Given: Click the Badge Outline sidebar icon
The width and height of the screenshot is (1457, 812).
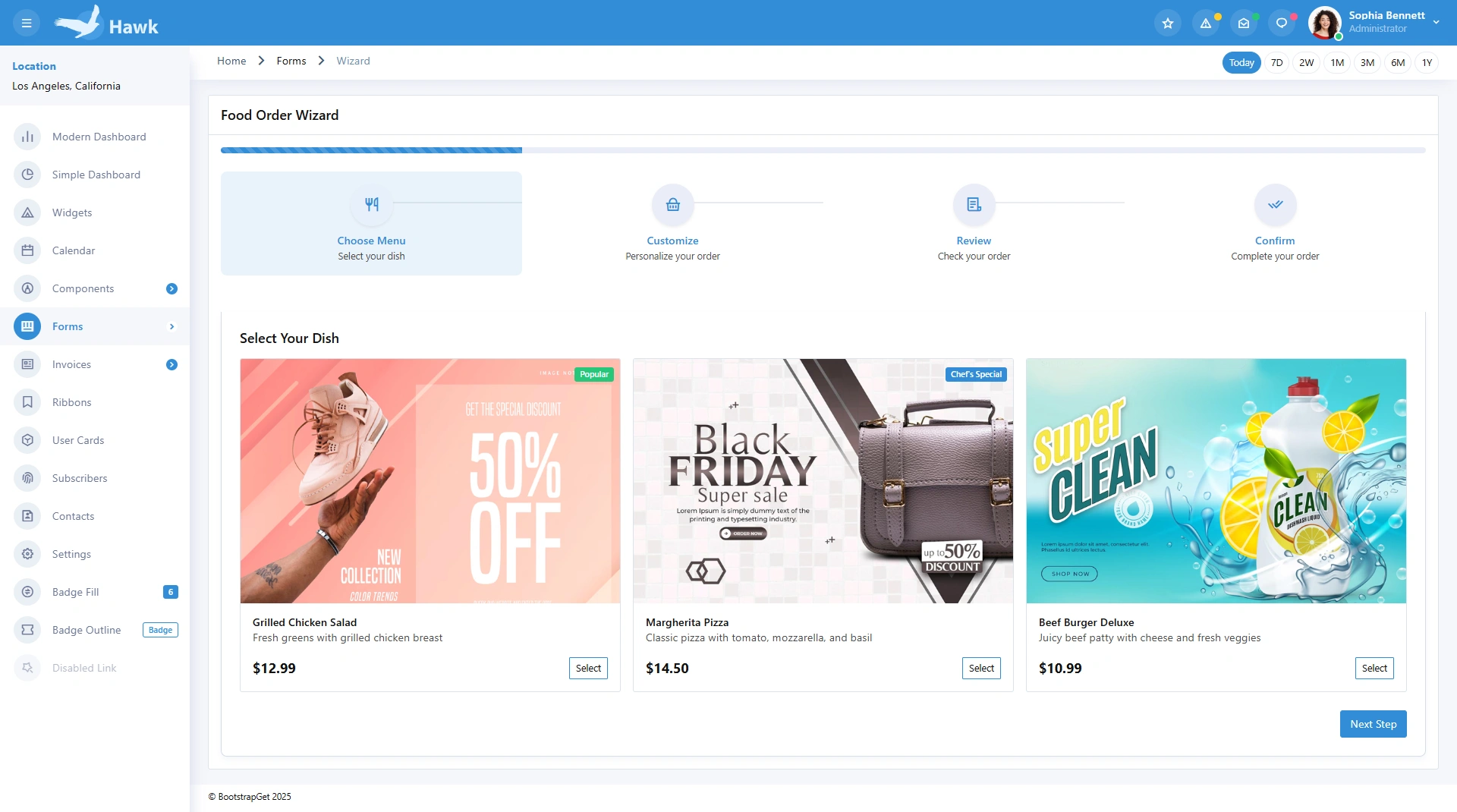Looking at the screenshot, I should [x=27, y=630].
